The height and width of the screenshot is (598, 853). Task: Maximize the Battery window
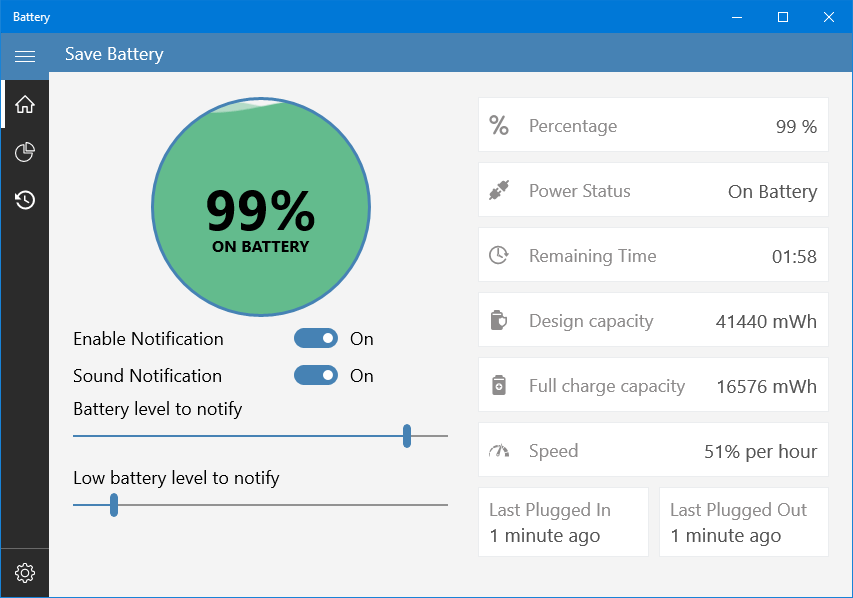[783, 17]
